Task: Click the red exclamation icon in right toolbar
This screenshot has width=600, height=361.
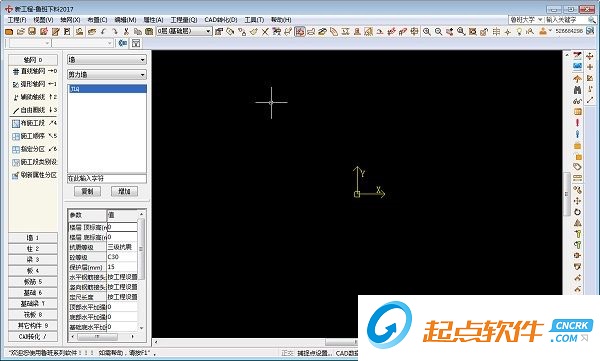Action: click(577, 123)
